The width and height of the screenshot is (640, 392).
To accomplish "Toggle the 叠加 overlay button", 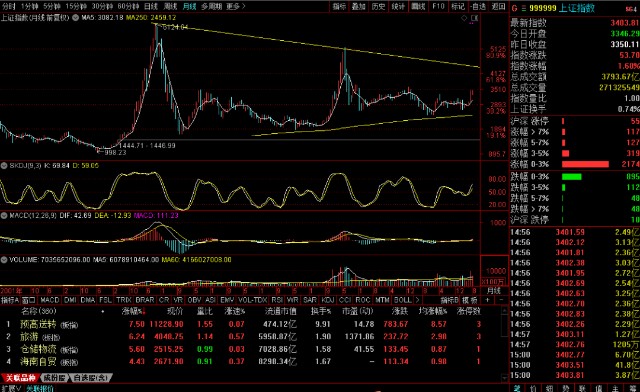I will pyautogui.click(x=359, y=6).
